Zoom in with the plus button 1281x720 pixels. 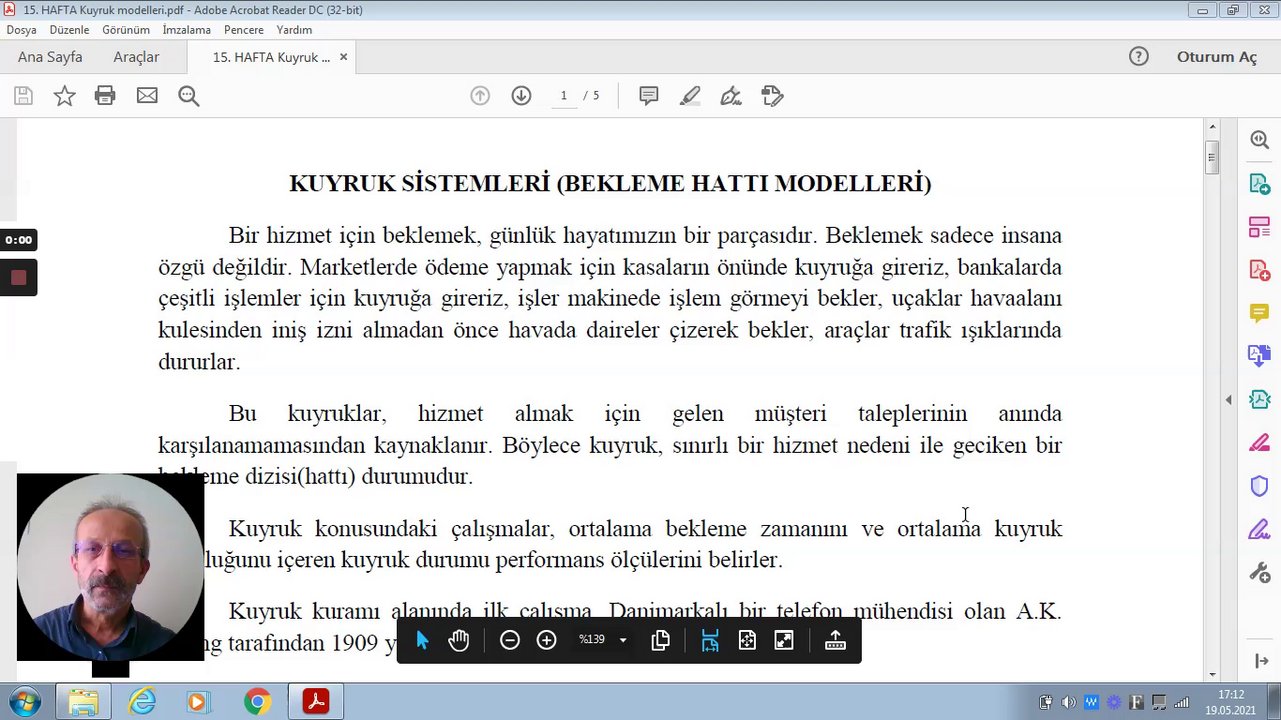coord(546,640)
